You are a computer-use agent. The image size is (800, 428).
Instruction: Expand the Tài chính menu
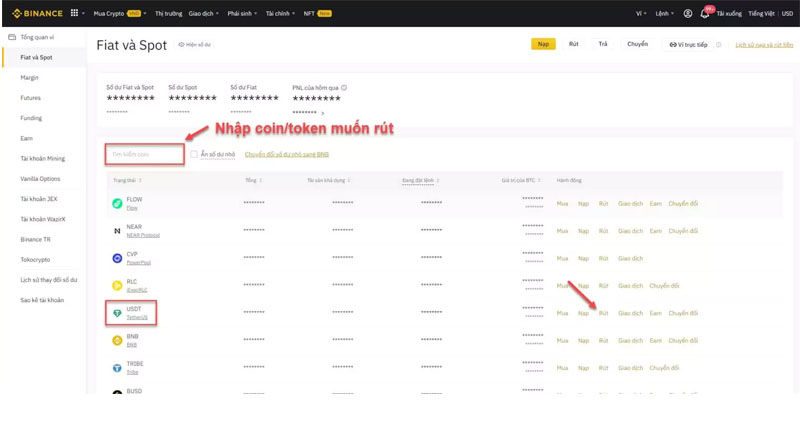coord(280,13)
